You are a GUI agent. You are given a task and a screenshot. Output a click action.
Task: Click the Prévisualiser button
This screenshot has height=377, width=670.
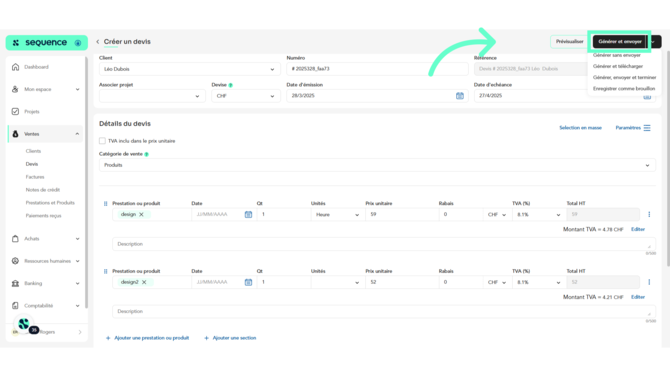coord(569,41)
